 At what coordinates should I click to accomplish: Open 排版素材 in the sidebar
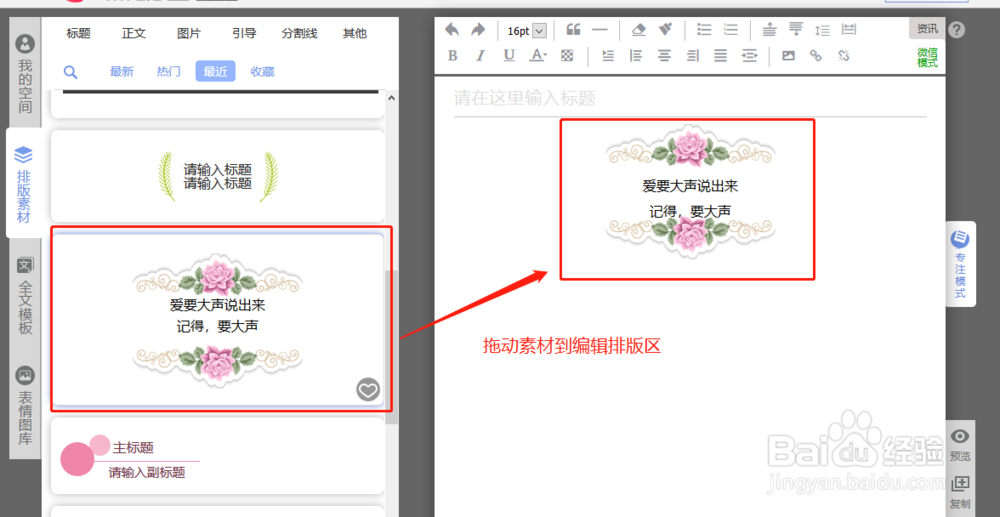pyautogui.click(x=24, y=183)
